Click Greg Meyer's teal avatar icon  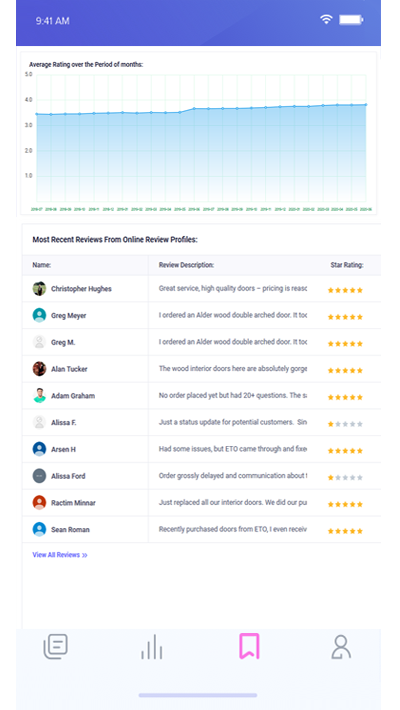point(39,315)
